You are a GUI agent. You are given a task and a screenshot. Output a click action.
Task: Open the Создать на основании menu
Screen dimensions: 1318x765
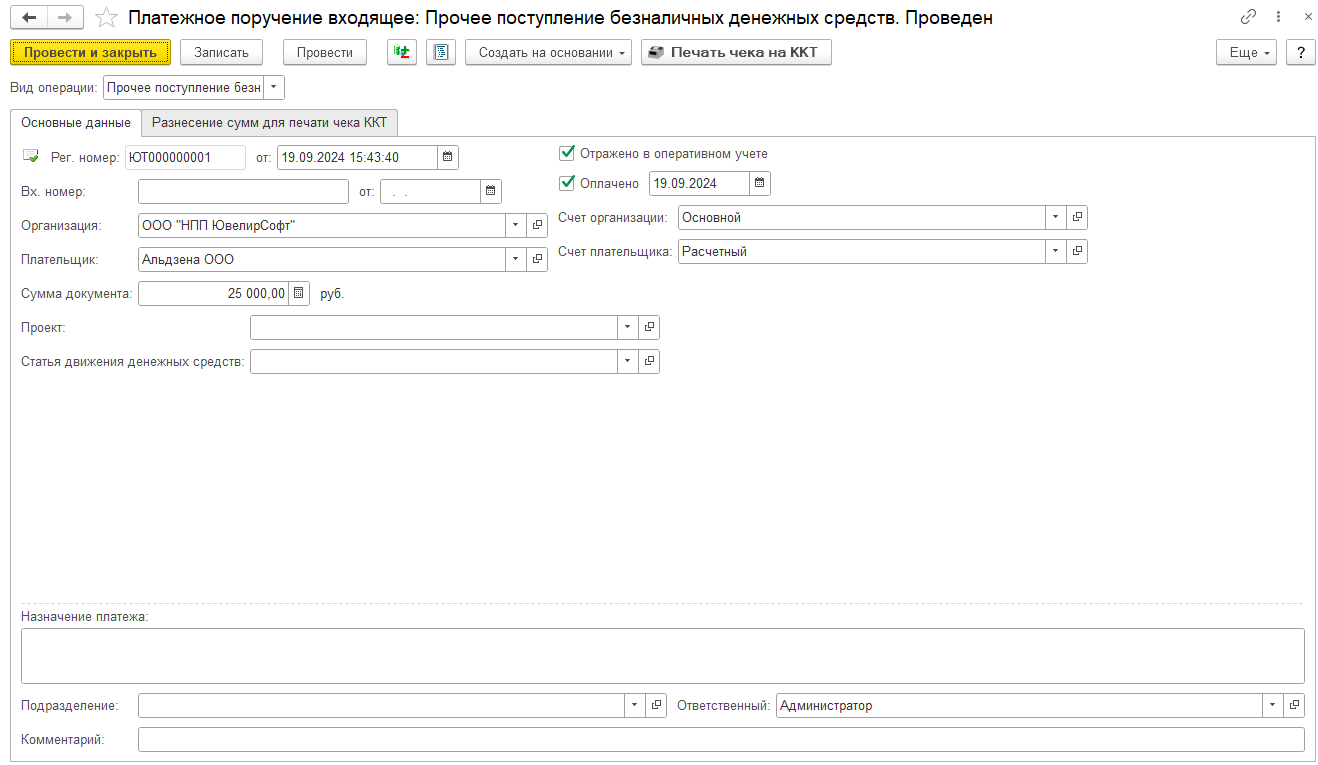pyautogui.click(x=548, y=52)
